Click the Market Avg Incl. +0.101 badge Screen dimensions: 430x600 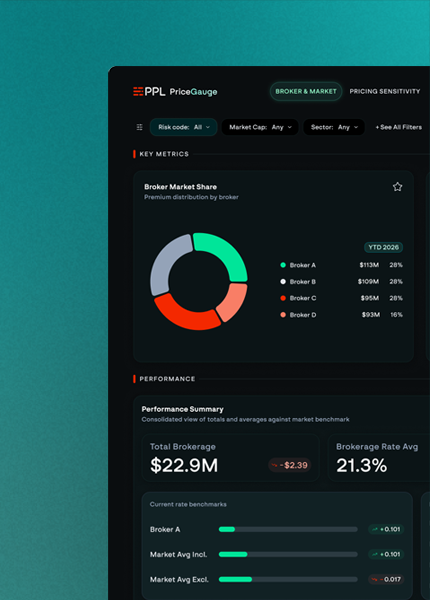pos(386,554)
